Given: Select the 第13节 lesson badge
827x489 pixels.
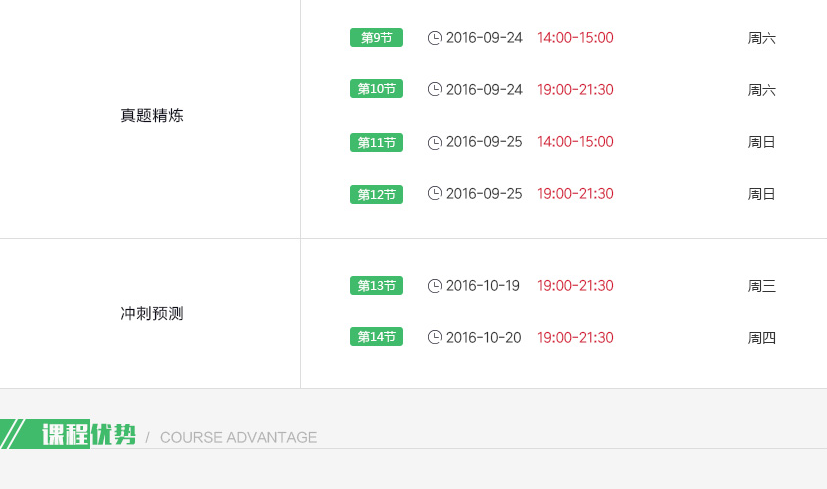Looking at the screenshot, I should 376,286.
